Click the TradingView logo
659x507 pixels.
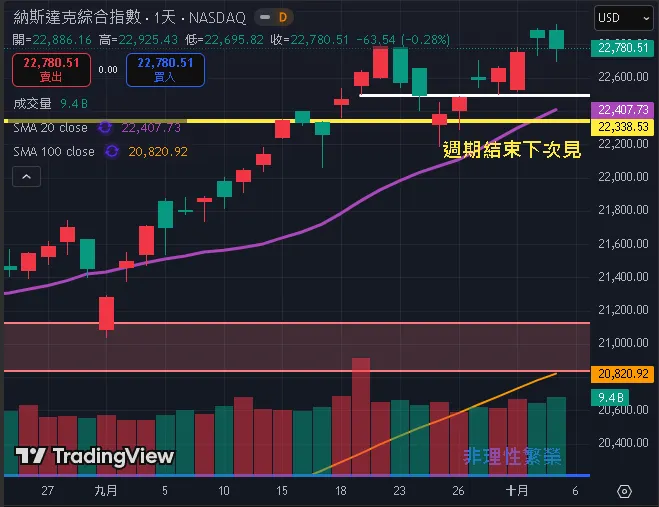(95, 456)
